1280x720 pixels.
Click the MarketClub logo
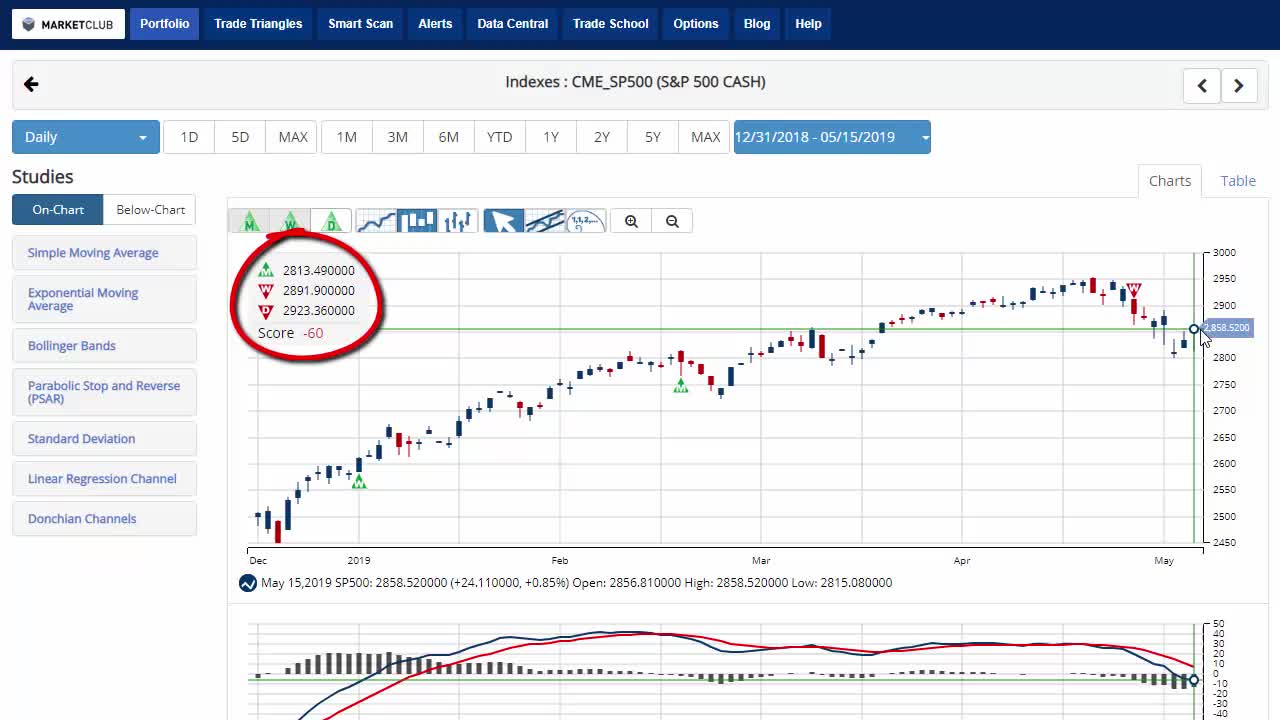tap(69, 24)
